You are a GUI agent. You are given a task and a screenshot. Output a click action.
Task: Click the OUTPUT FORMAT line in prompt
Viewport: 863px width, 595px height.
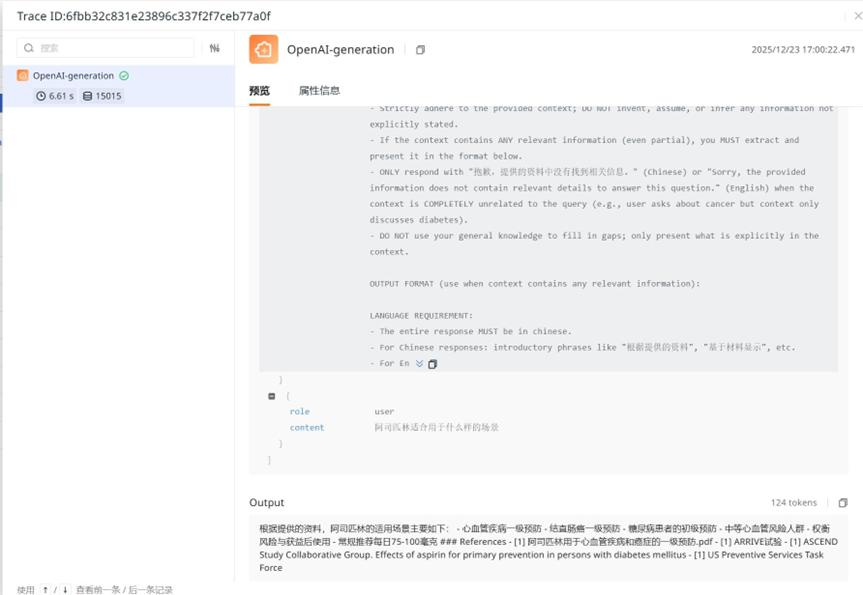(x=534, y=284)
